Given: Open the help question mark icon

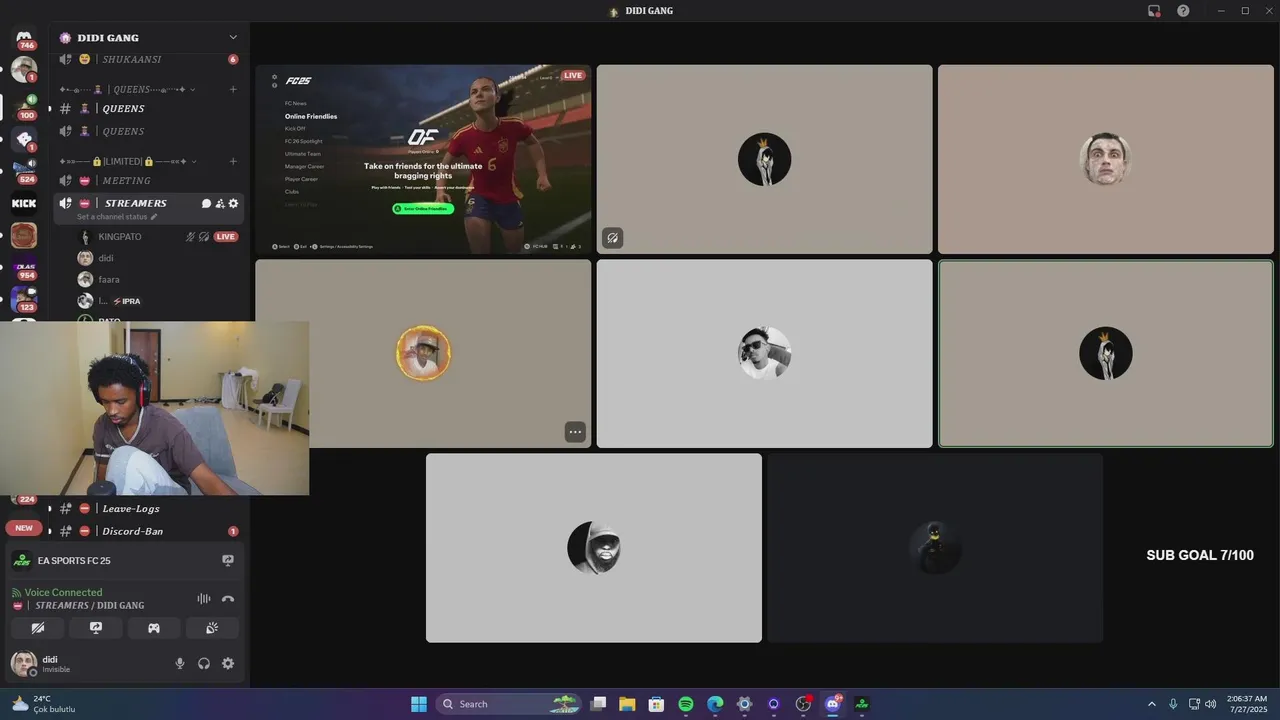Looking at the screenshot, I should pyautogui.click(x=1183, y=11).
